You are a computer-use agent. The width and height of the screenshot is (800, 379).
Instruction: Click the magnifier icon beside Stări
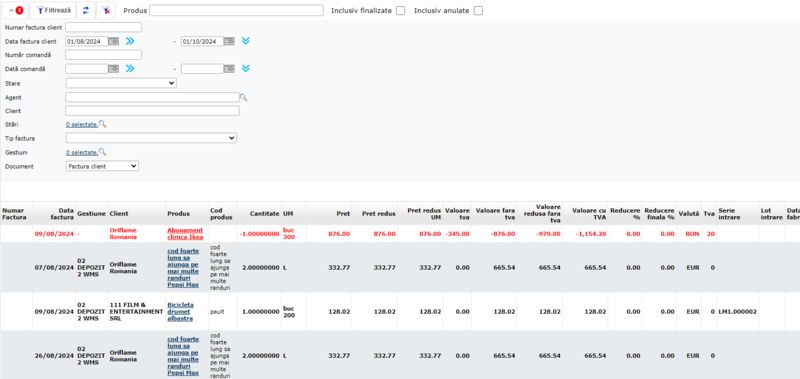click(103, 124)
